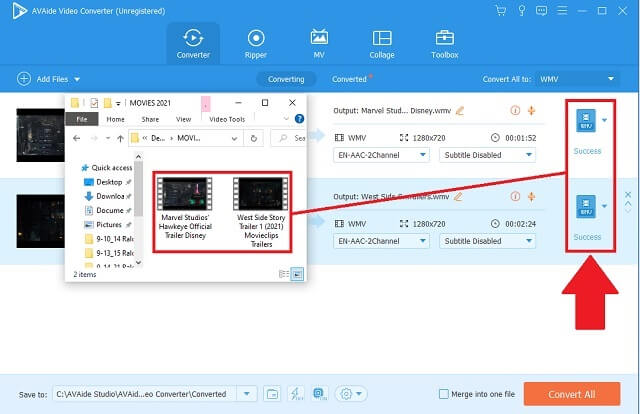Viewport: 640px width, 414px height.
Task: Open the MV tab
Action: tap(319, 44)
